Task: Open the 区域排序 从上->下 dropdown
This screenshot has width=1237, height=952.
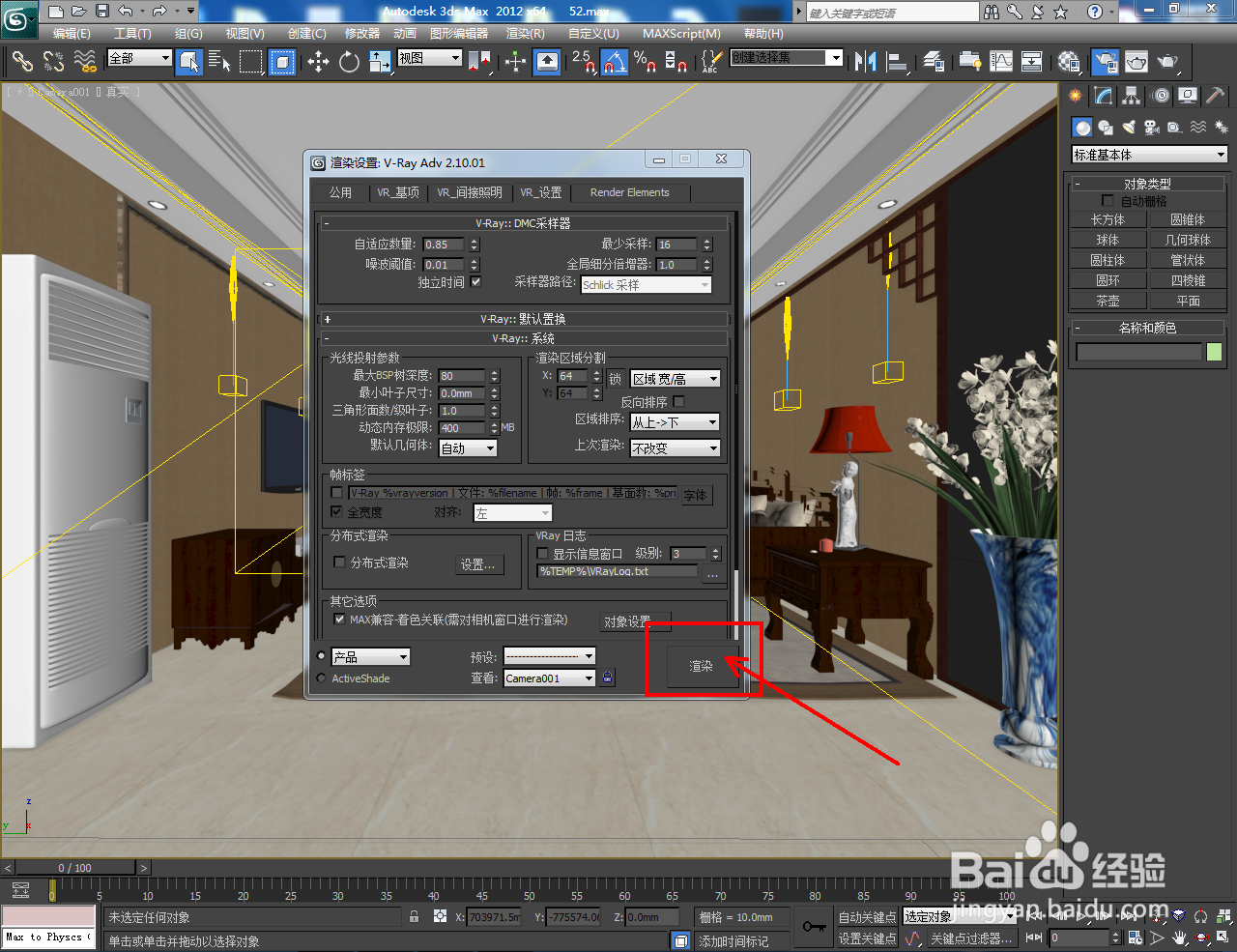Action: [x=676, y=422]
